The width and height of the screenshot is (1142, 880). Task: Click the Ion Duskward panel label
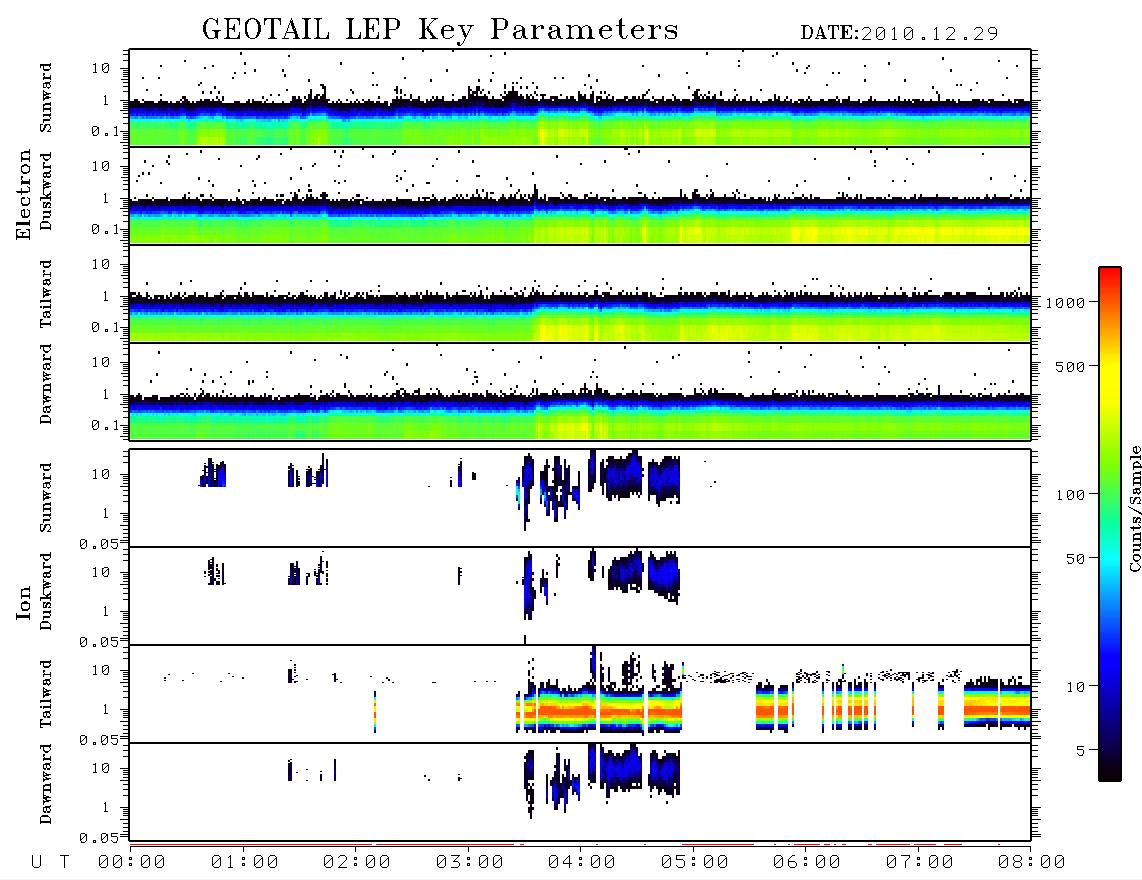click(x=46, y=592)
